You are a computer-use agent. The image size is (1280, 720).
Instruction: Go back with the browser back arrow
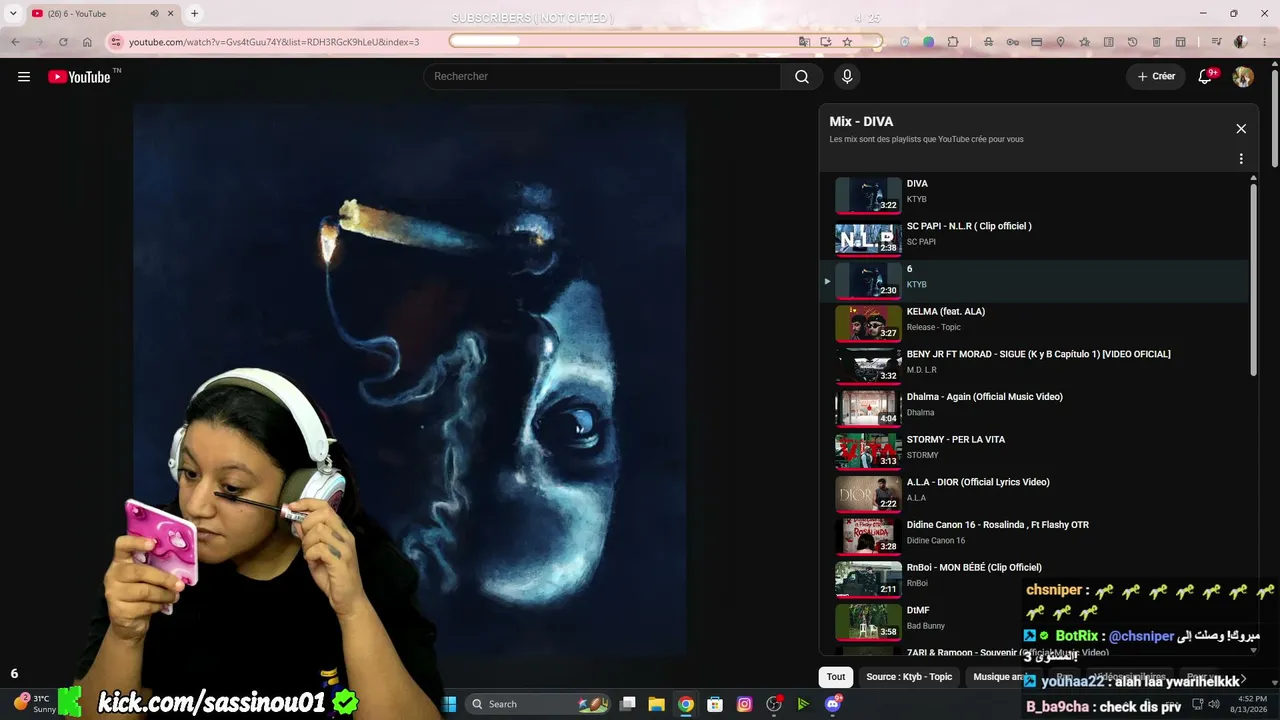point(15,42)
